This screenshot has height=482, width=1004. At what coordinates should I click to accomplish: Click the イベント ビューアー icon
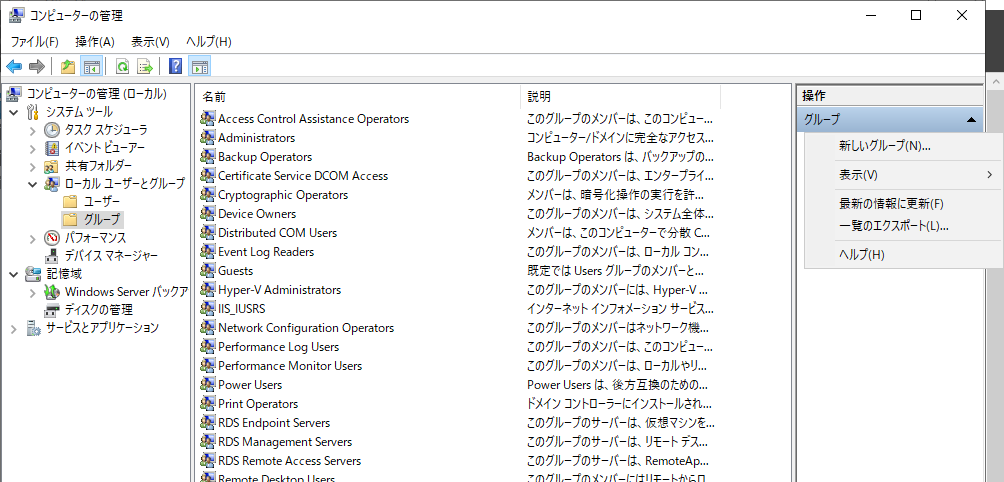pyautogui.click(x=52, y=149)
